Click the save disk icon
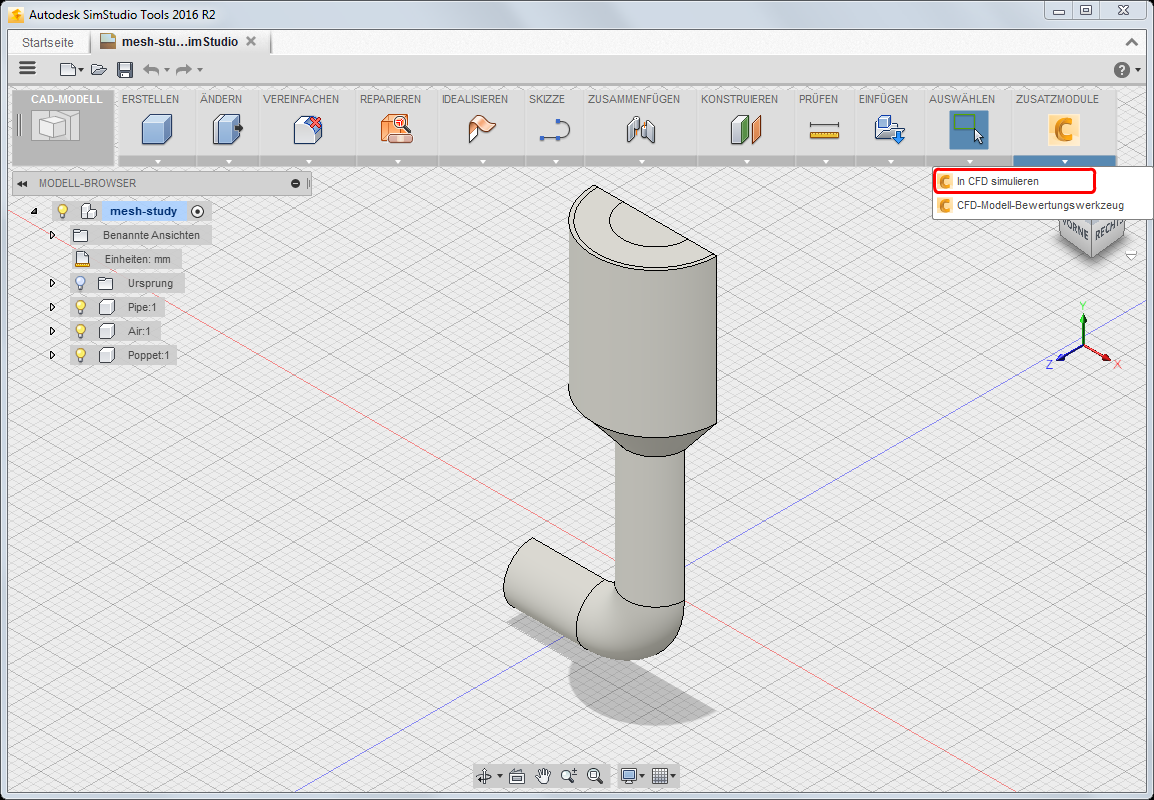This screenshot has height=800, width=1154. coord(125,69)
